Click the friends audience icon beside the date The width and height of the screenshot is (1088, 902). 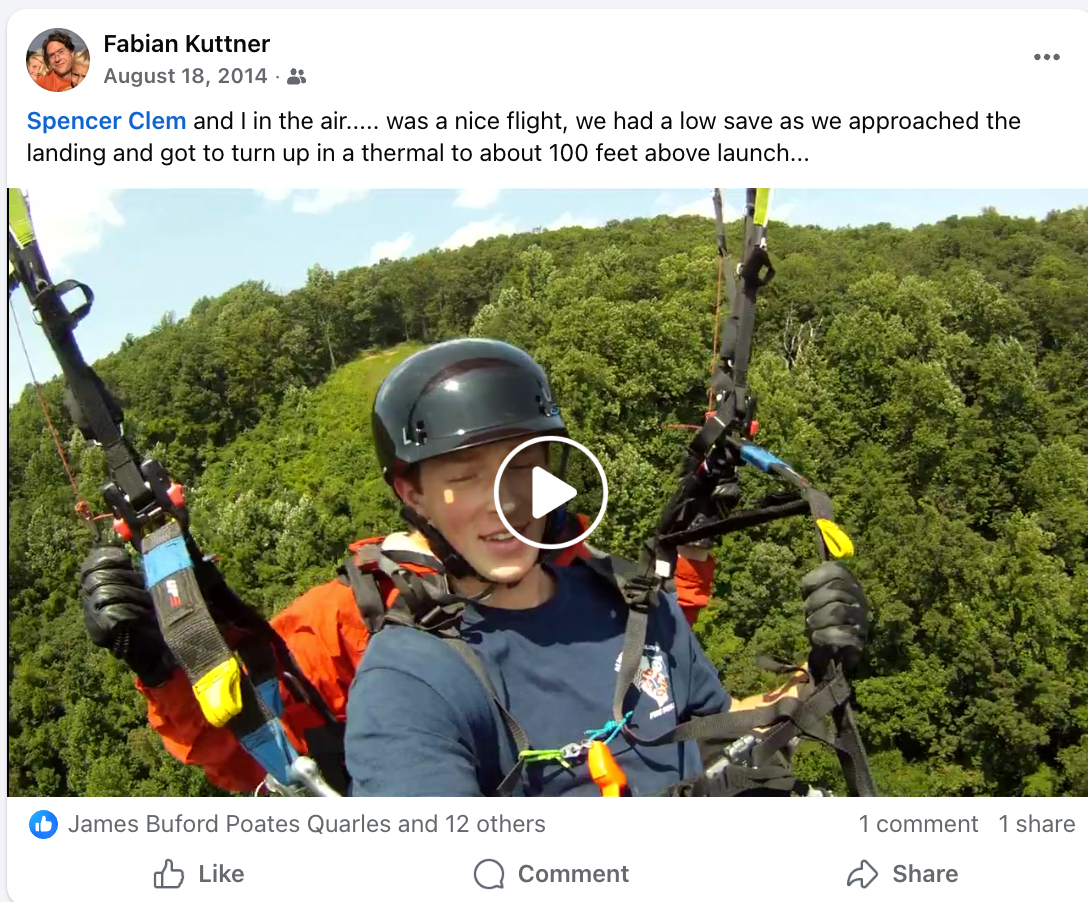coord(296,76)
